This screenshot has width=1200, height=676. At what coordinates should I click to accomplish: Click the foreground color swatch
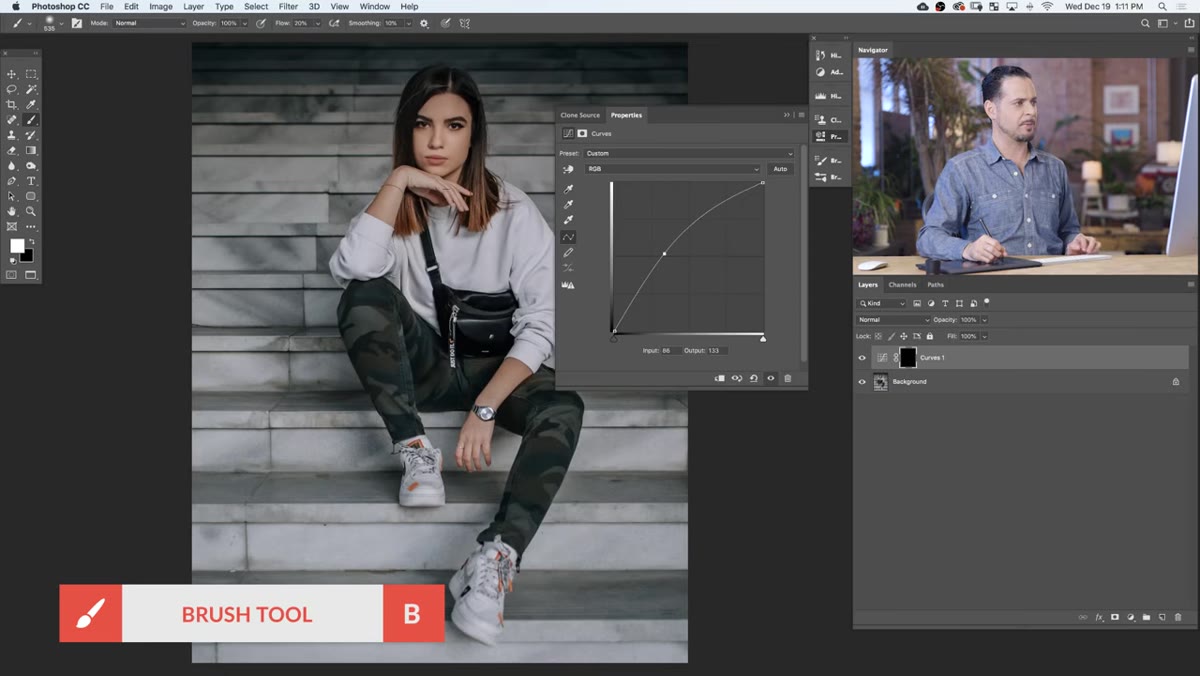17,246
